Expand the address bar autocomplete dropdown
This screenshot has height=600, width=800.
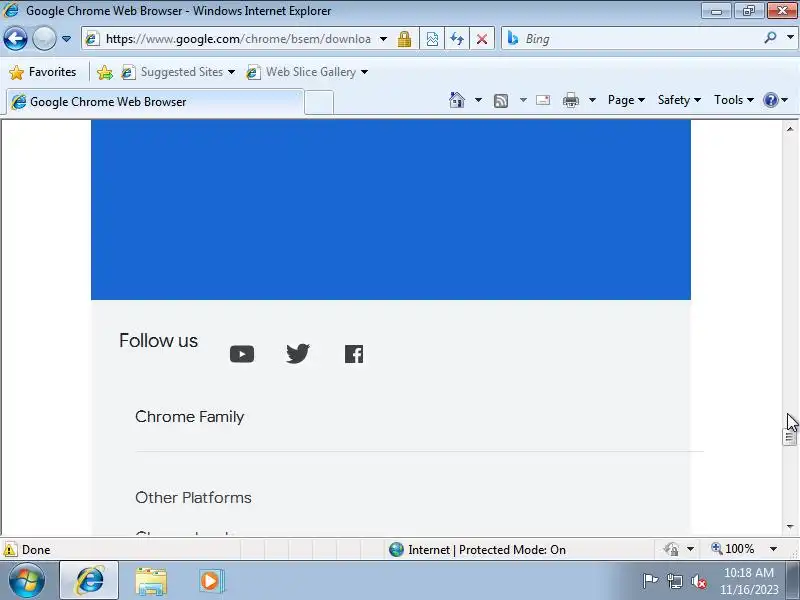(384, 39)
